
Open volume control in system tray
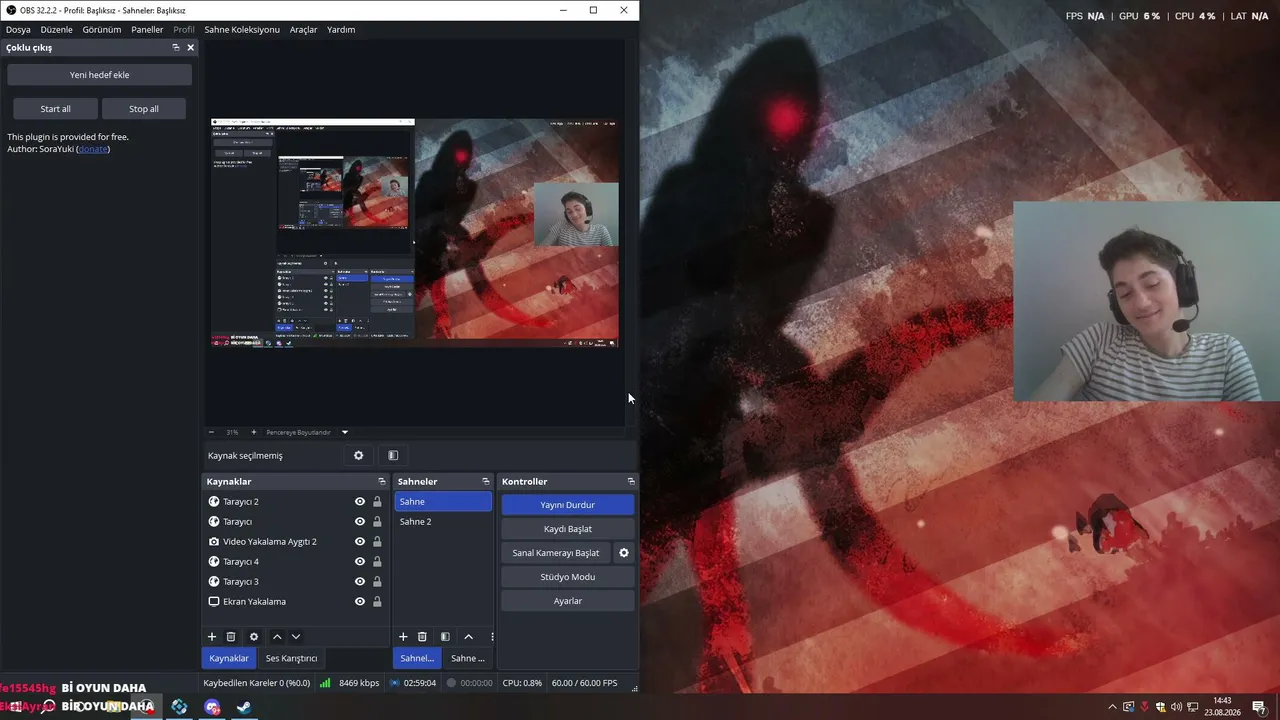(1176, 707)
